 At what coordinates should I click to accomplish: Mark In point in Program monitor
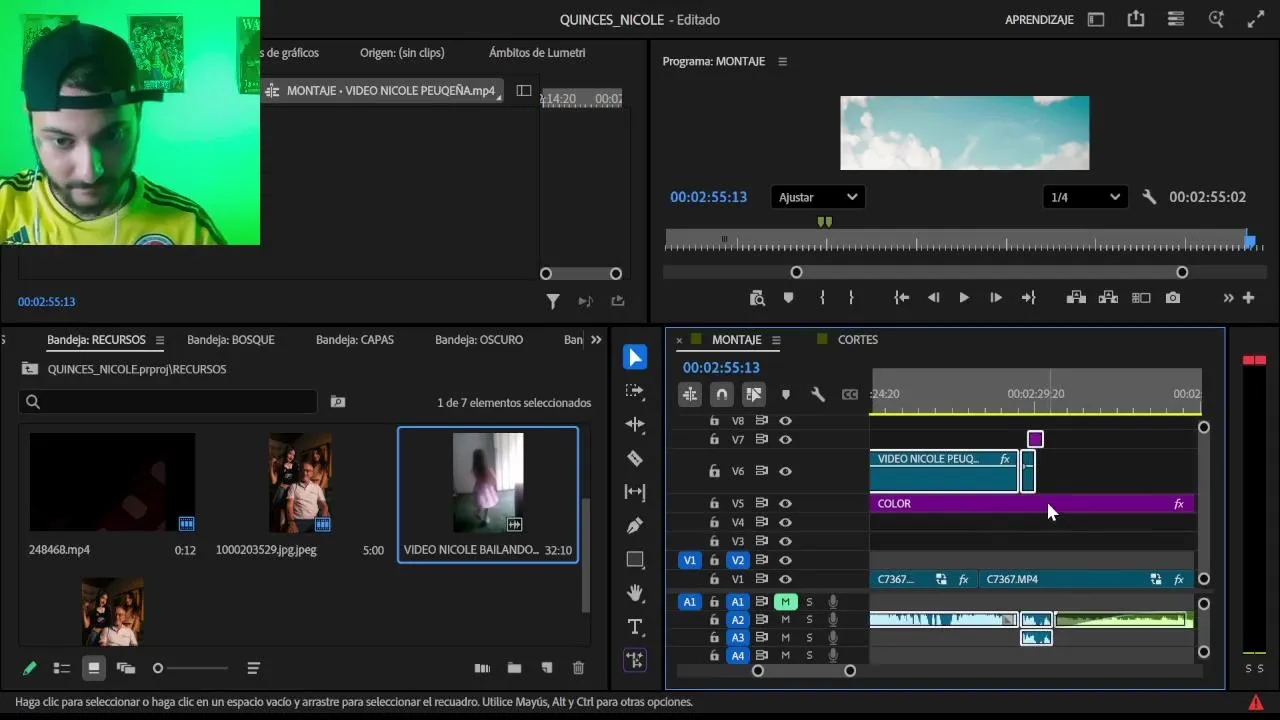click(x=822, y=298)
